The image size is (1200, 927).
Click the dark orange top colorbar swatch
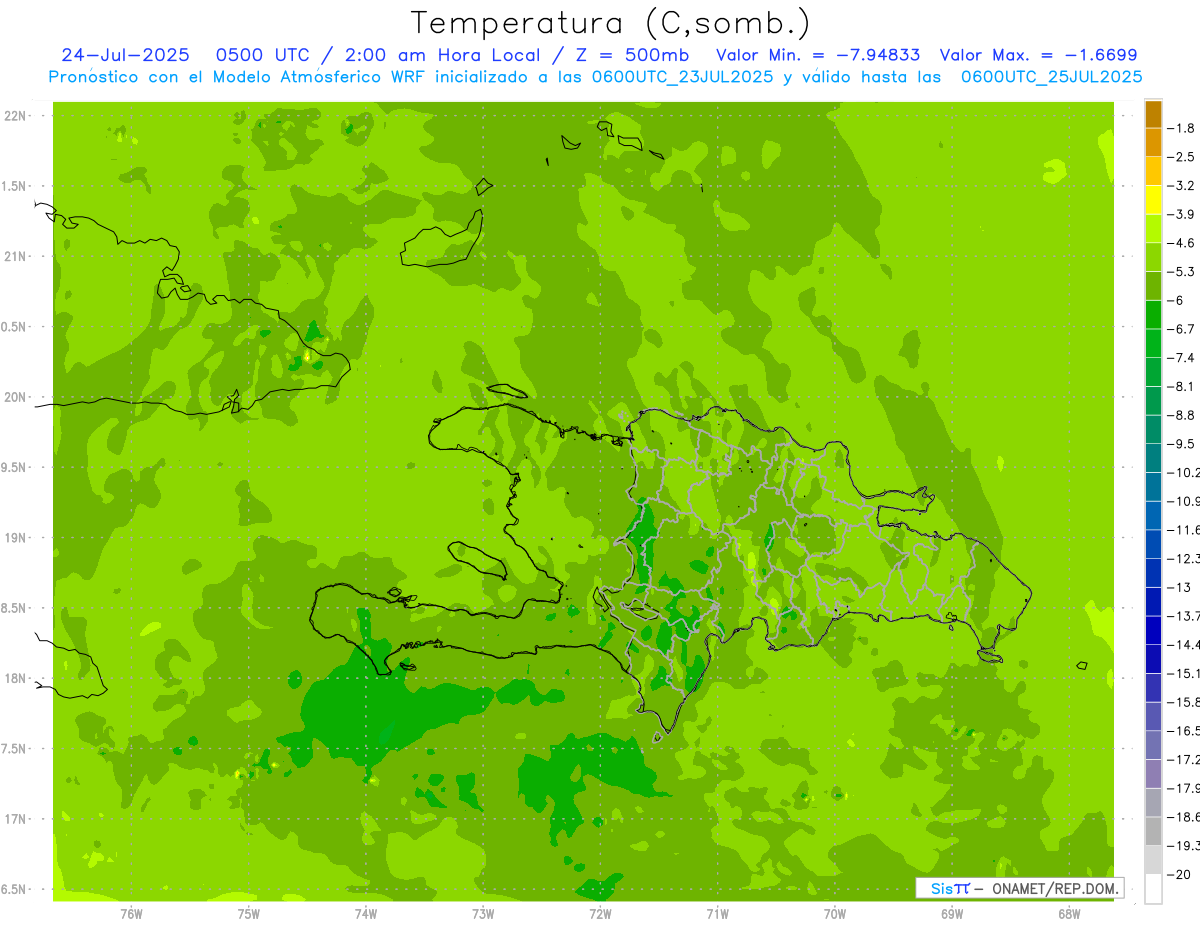coord(1153,113)
